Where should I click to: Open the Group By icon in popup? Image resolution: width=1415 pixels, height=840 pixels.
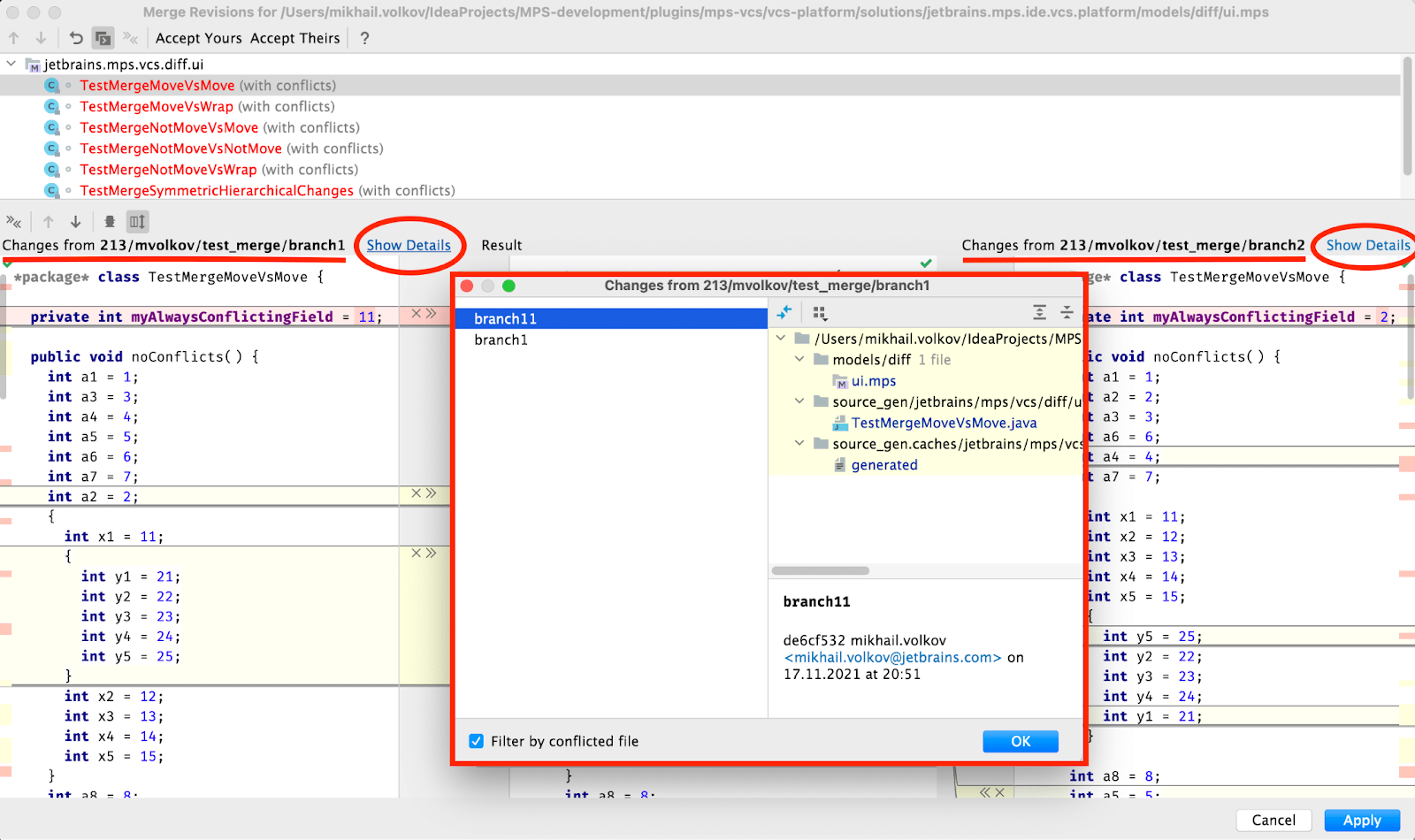[820, 313]
